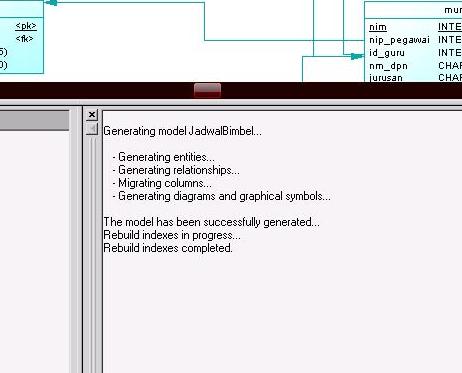Click the 'nim' column in the table

point(378,27)
